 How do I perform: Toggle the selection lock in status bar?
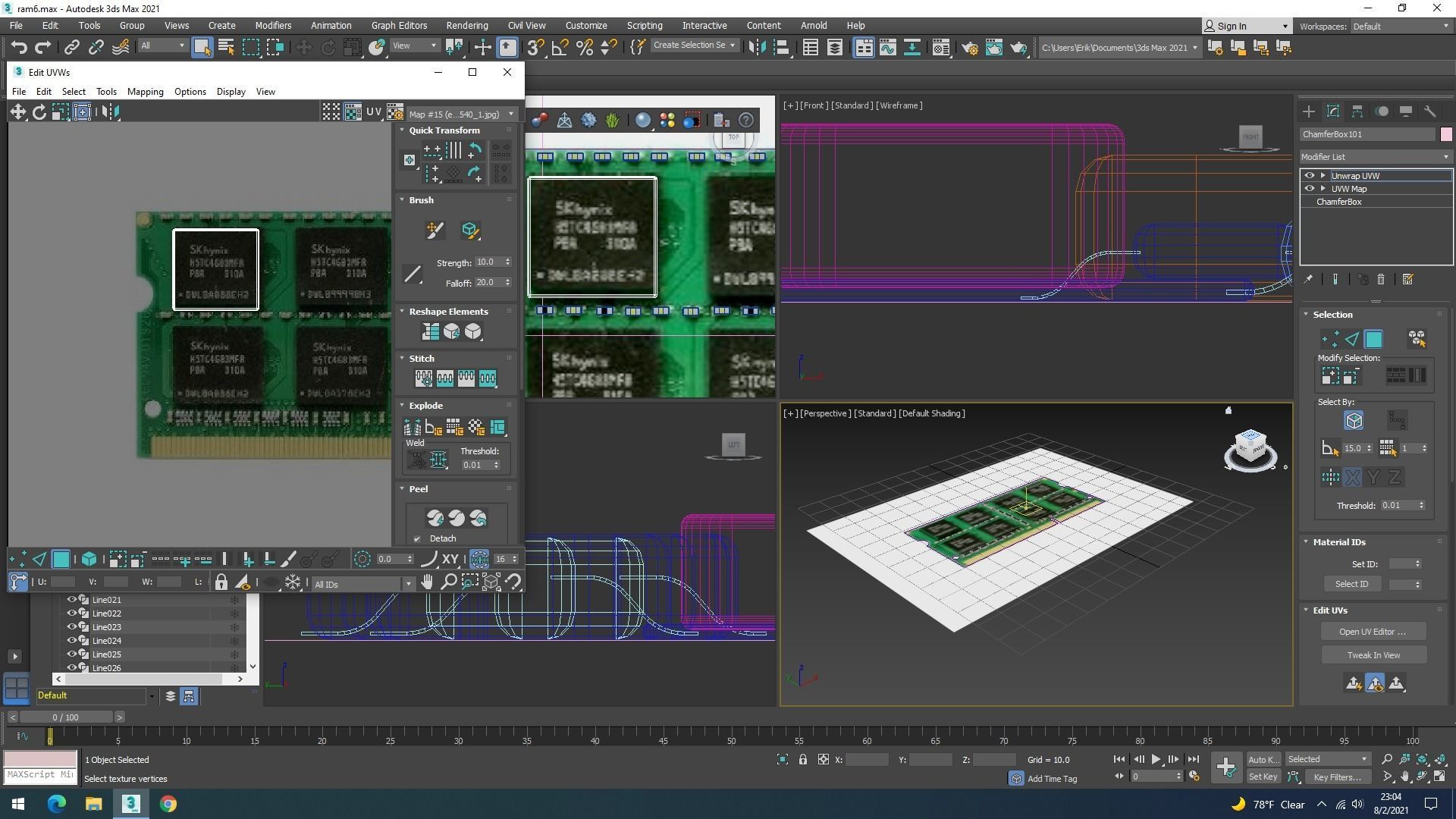(802, 759)
